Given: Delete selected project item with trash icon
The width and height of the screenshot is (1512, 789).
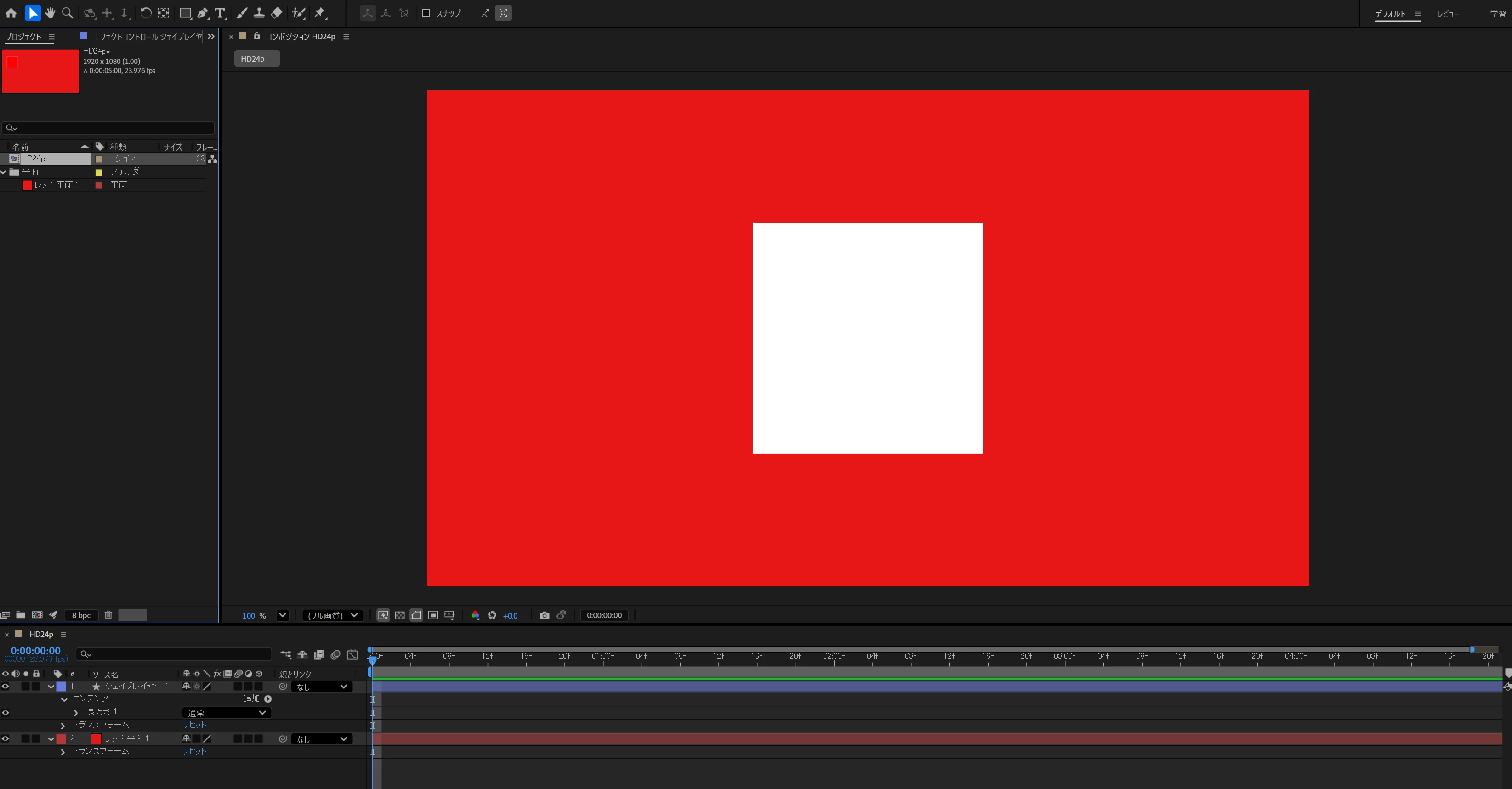Looking at the screenshot, I should 108,615.
